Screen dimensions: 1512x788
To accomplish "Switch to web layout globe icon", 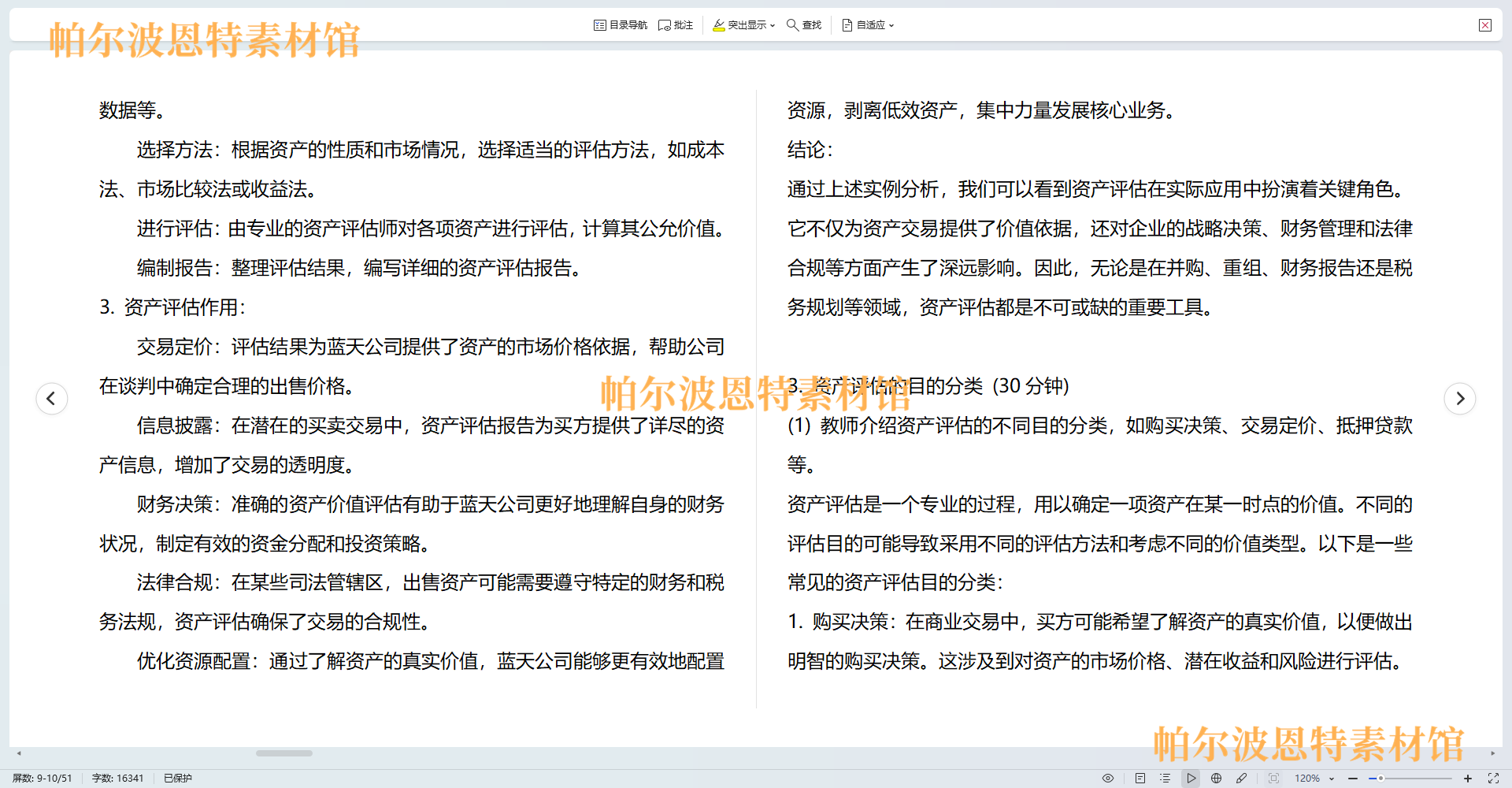I will tap(1217, 778).
